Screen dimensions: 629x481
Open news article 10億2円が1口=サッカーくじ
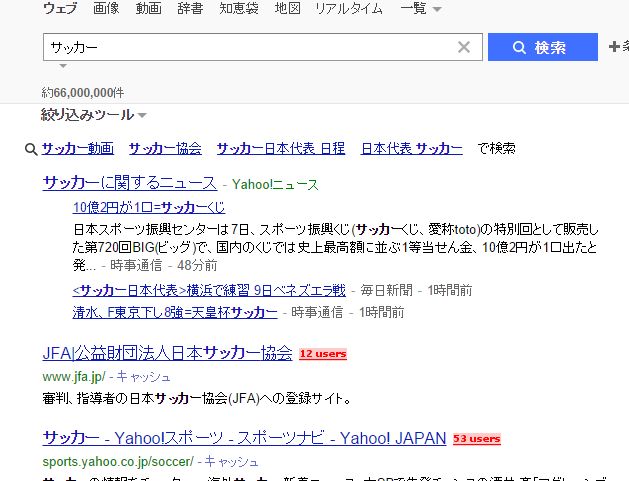click(149, 207)
